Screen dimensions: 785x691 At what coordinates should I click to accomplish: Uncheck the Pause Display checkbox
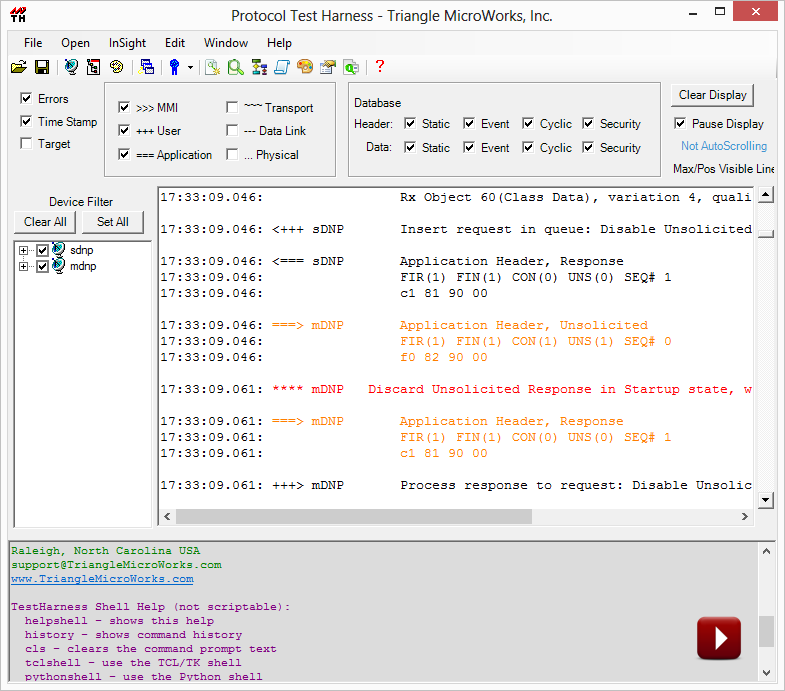680,123
